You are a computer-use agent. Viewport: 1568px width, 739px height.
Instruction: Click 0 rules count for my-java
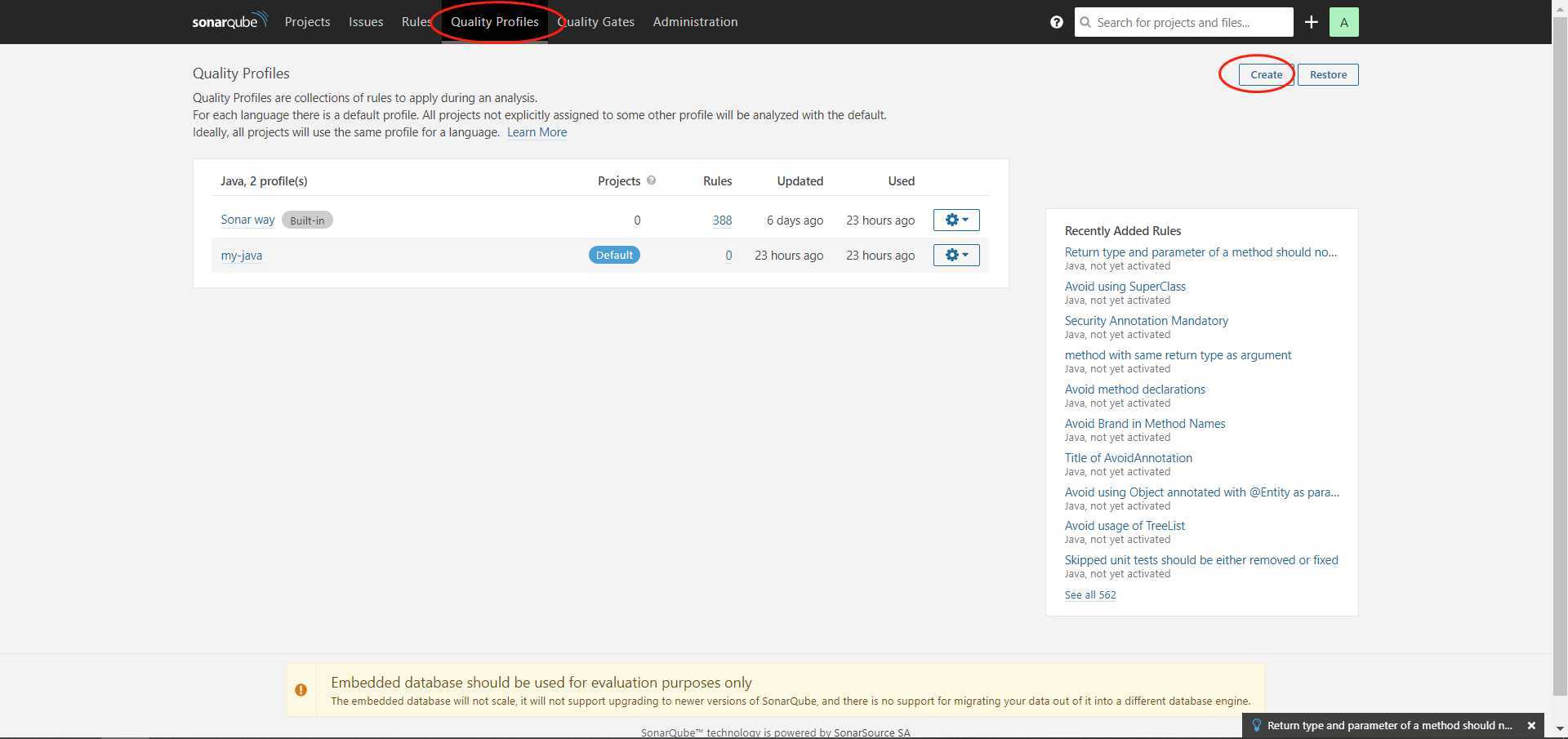[x=728, y=255]
